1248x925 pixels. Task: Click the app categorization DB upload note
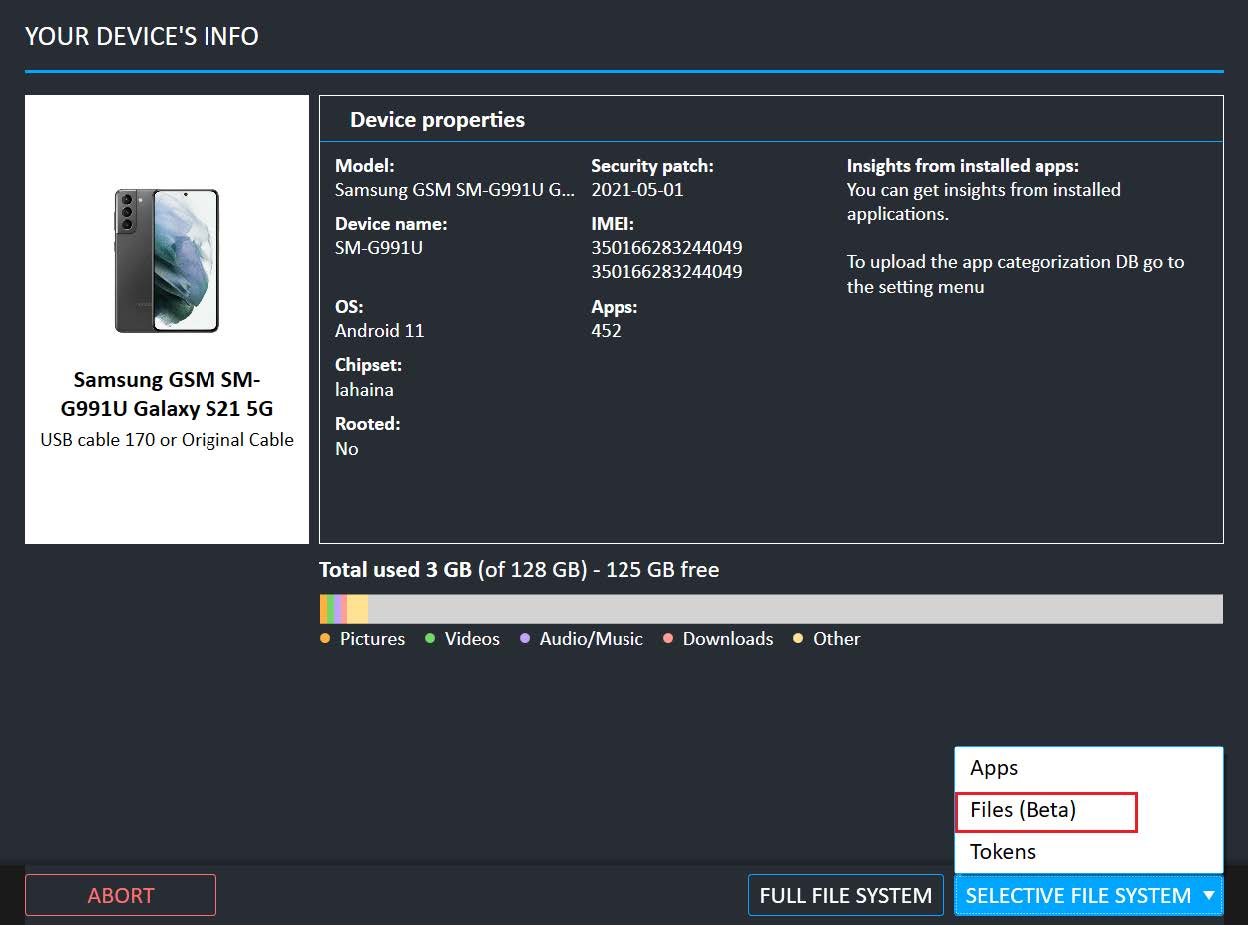(x=1015, y=274)
